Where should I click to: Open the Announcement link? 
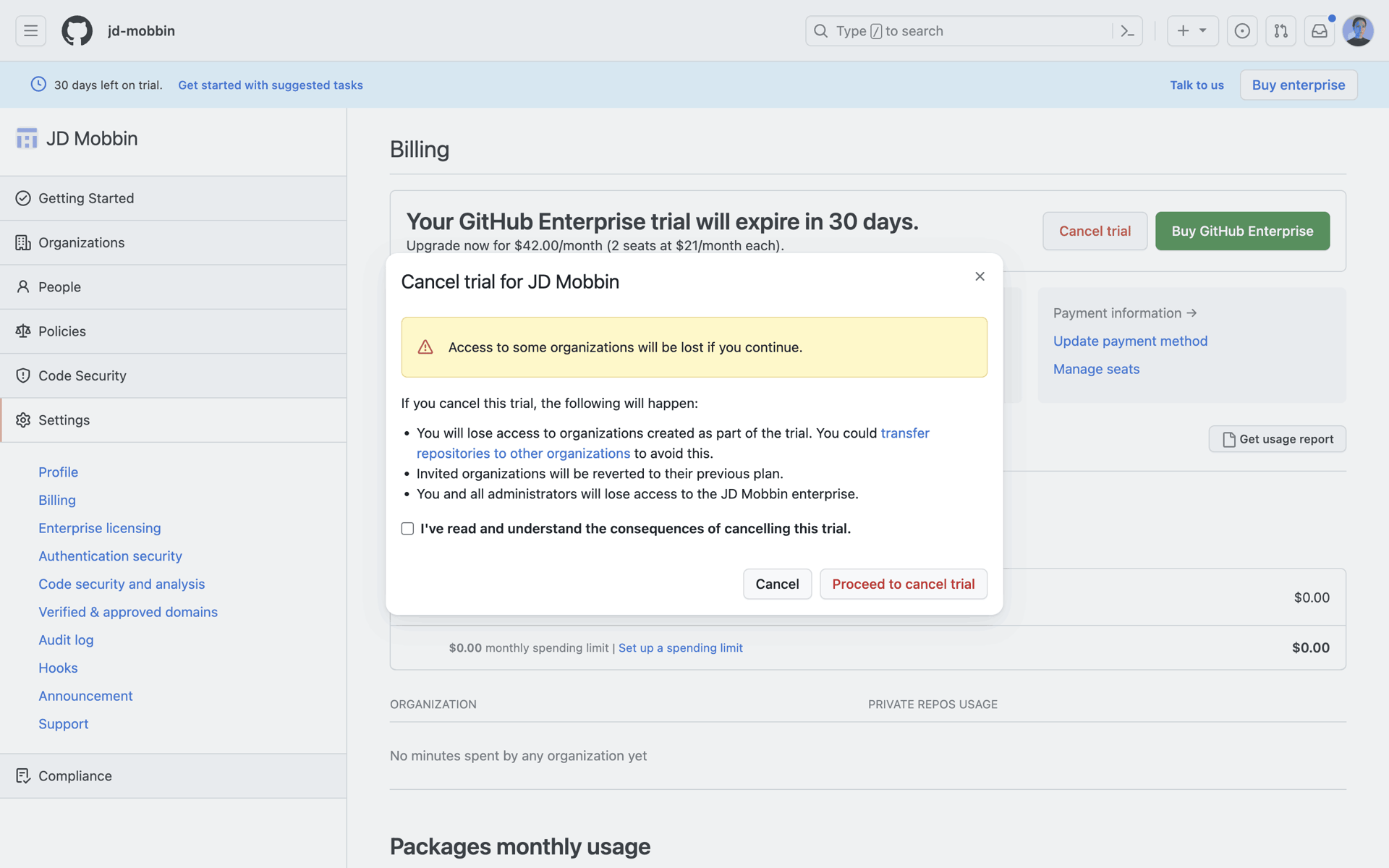pos(85,696)
